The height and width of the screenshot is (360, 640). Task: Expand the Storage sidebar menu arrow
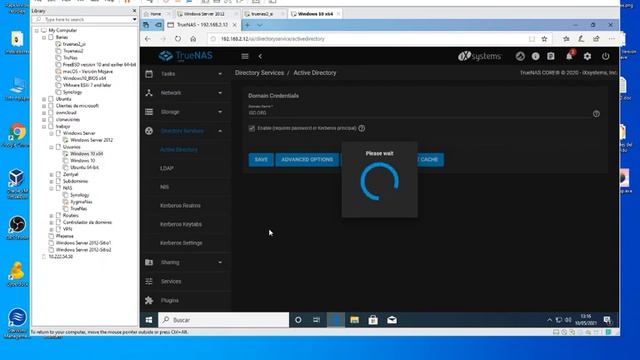click(x=220, y=112)
